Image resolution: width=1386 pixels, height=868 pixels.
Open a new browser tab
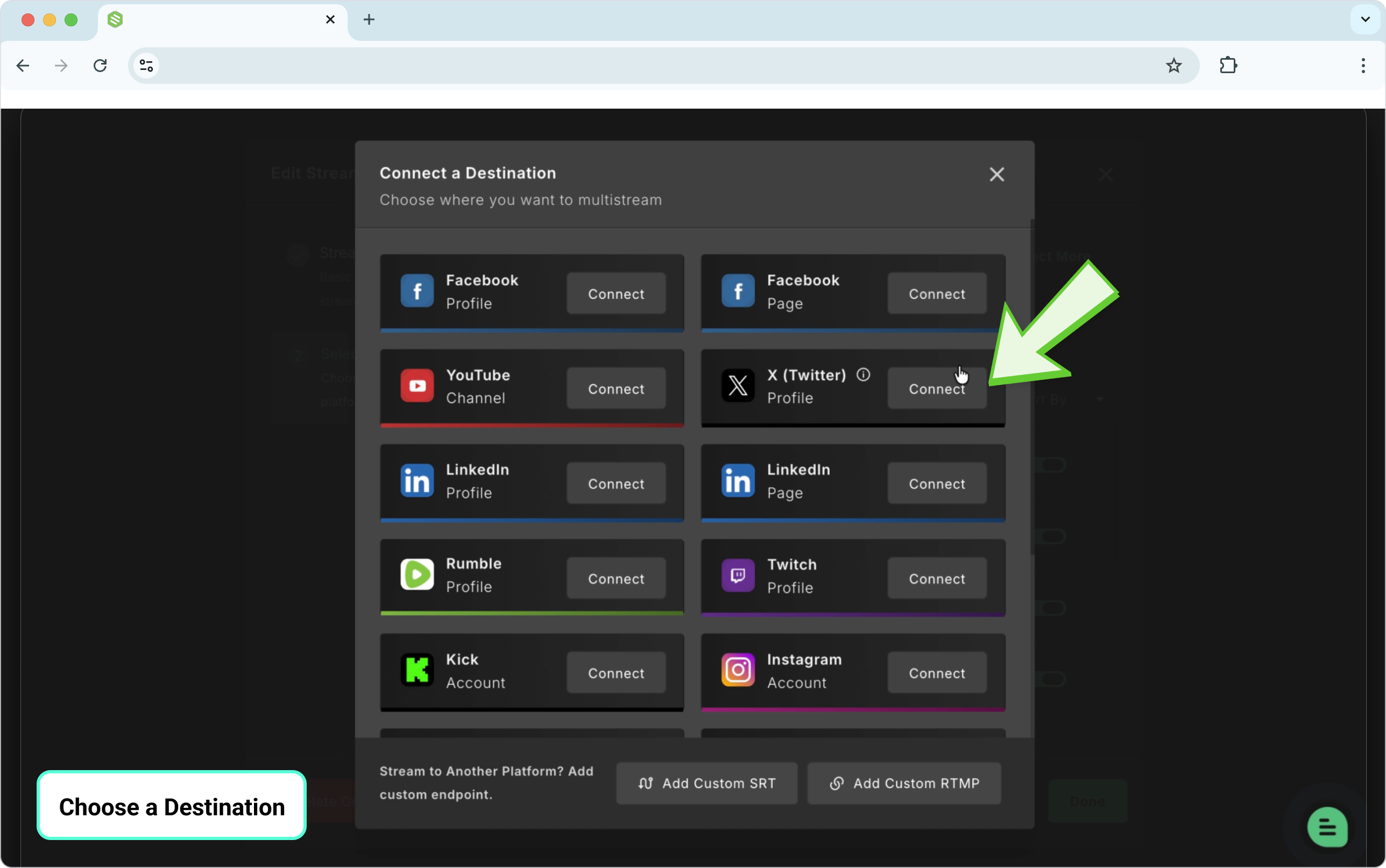(x=369, y=19)
